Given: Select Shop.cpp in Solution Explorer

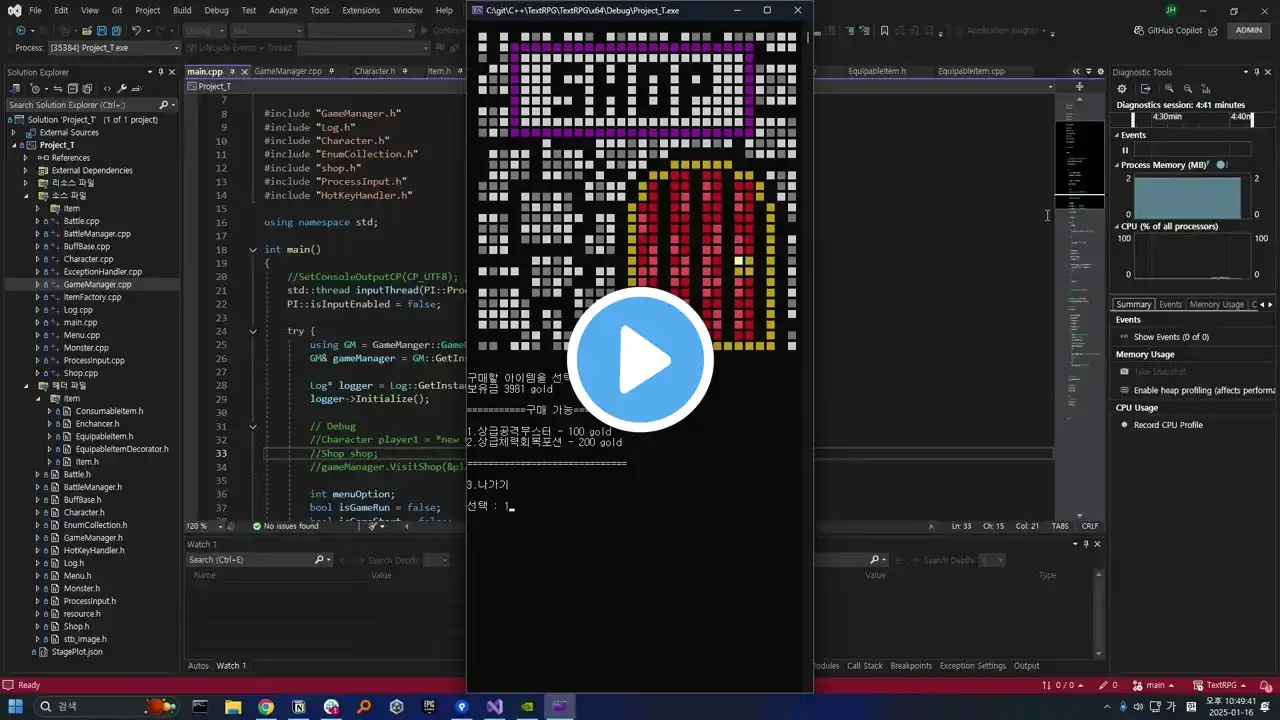Looking at the screenshot, I should pos(81,373).
